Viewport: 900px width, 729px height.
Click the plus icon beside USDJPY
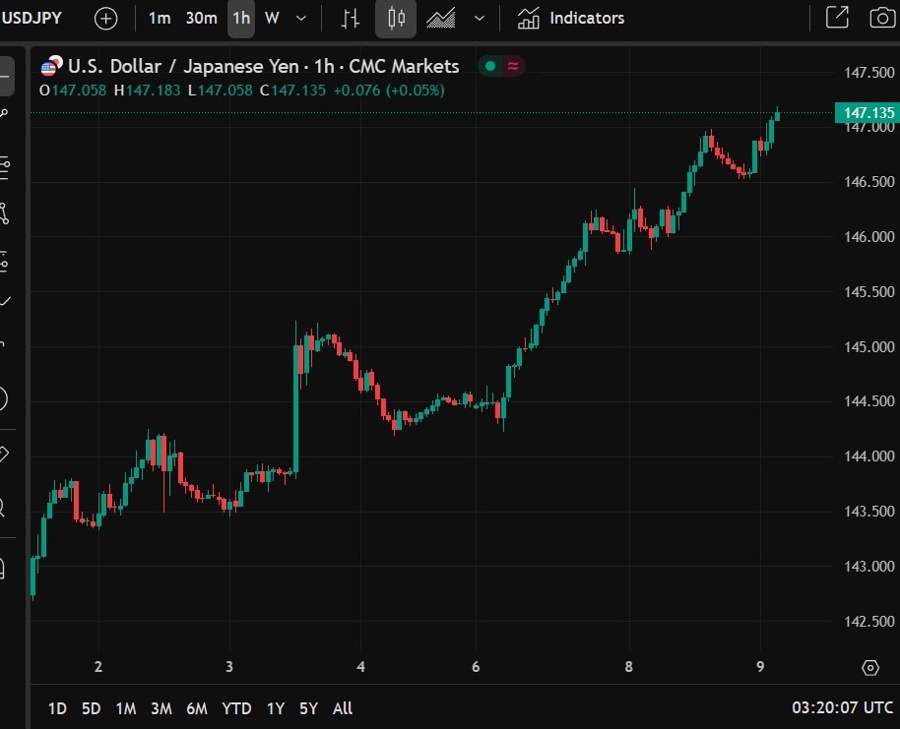point(105,18)
